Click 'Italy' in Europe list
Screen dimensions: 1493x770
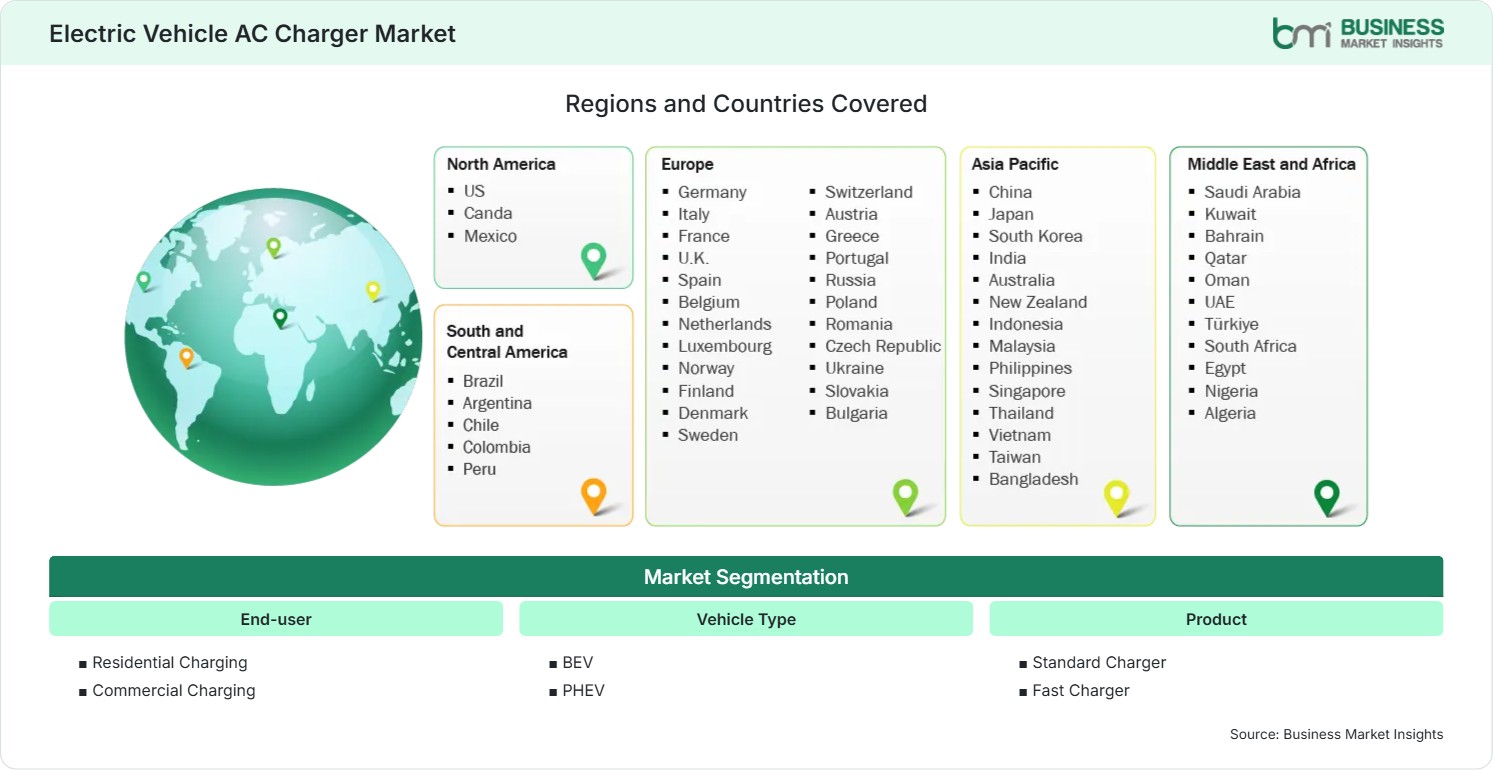pyautogui.click(x=694, y=214)
